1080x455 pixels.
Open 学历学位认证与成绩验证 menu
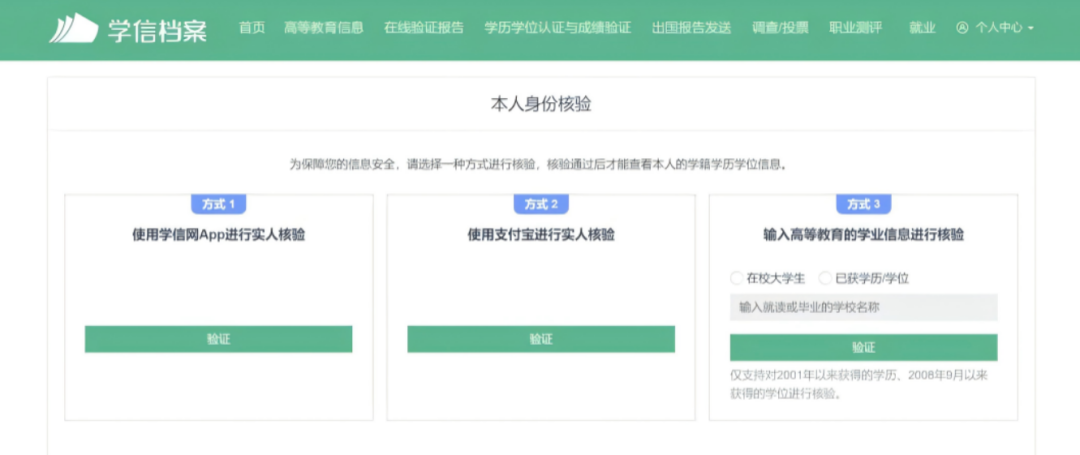tap(557, 28)
